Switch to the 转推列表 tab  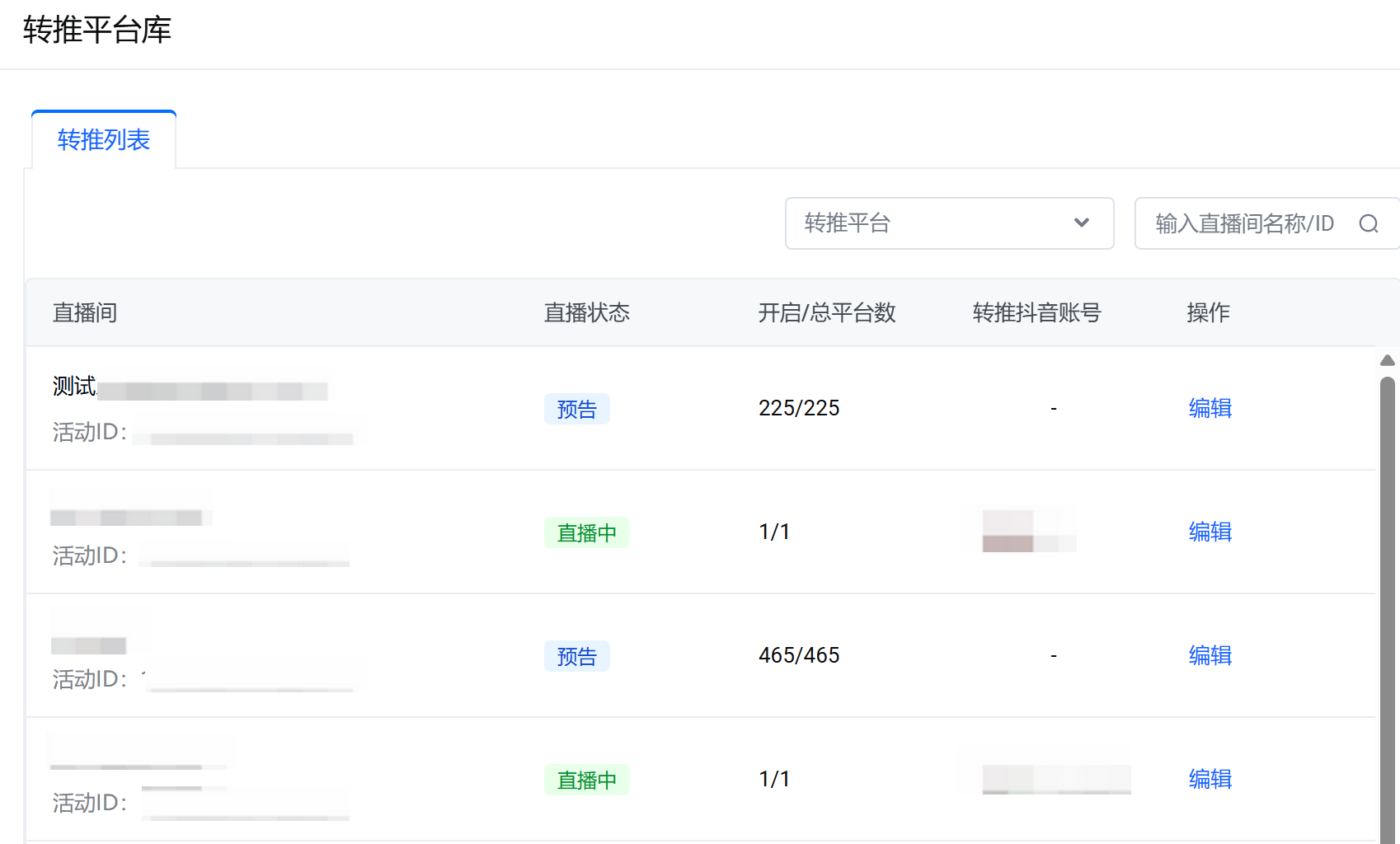point(104,140)
